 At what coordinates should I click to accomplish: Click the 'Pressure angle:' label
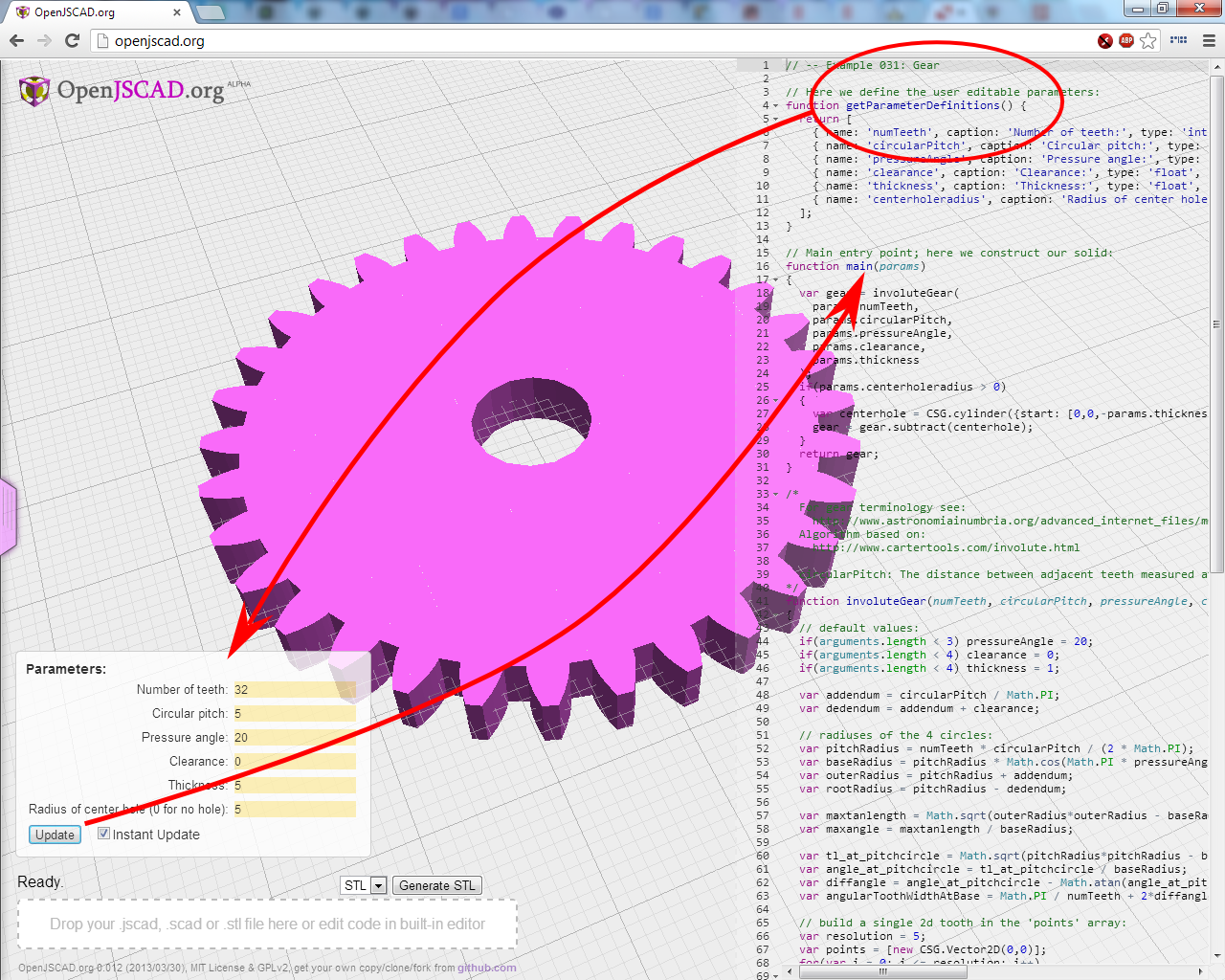click(x=185, y=737)
